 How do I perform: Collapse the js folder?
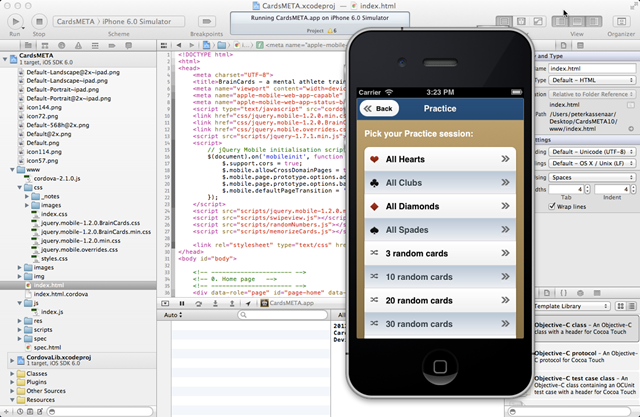[x=20, y=303]
